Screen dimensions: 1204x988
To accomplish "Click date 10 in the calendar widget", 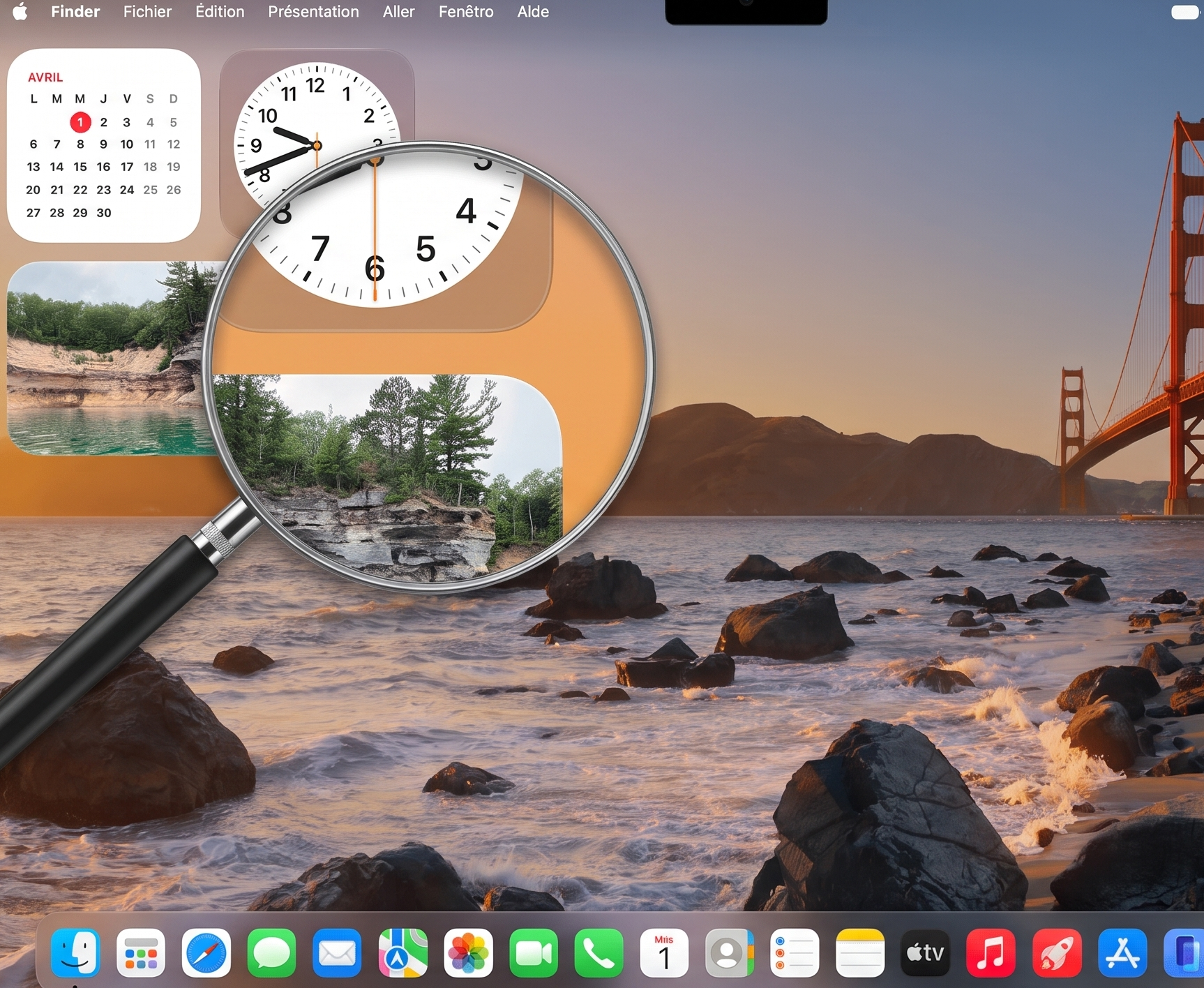I will (x=126, y=144).
